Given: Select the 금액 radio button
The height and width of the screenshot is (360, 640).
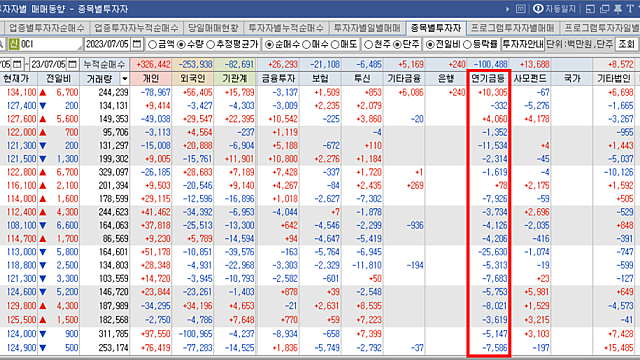Looking at the screenshot, I should [152, 44].
